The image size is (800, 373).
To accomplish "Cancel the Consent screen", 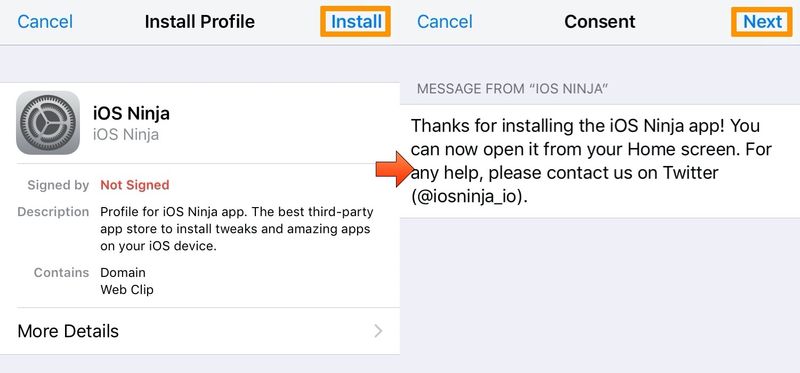I will [x=444, y=21].
